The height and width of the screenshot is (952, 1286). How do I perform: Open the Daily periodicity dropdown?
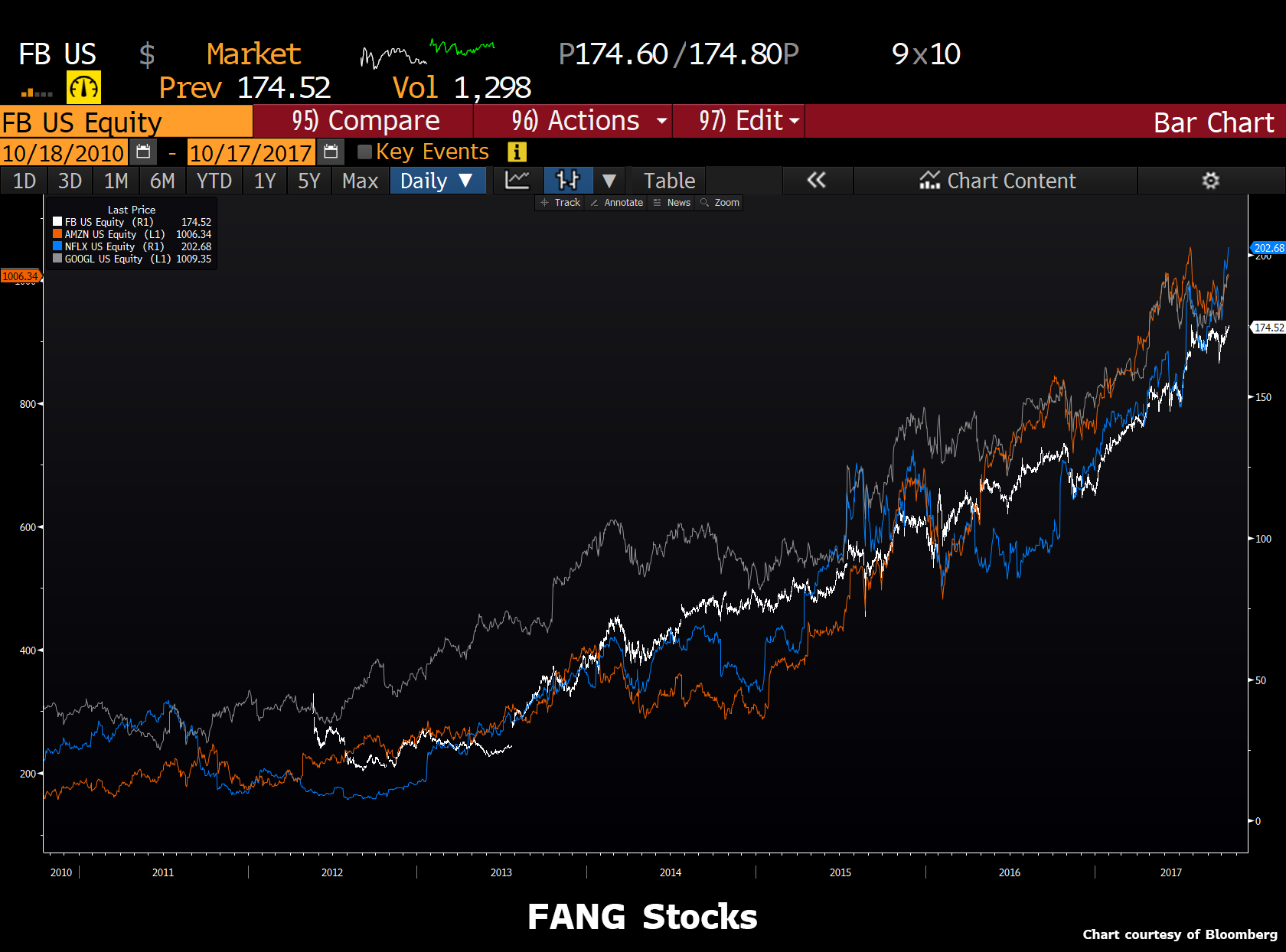pos(438,181)
